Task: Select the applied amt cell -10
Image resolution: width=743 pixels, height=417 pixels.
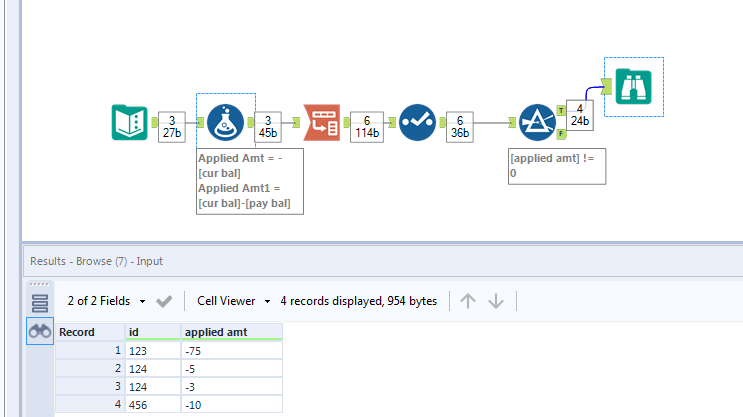Action: point(232,405)
